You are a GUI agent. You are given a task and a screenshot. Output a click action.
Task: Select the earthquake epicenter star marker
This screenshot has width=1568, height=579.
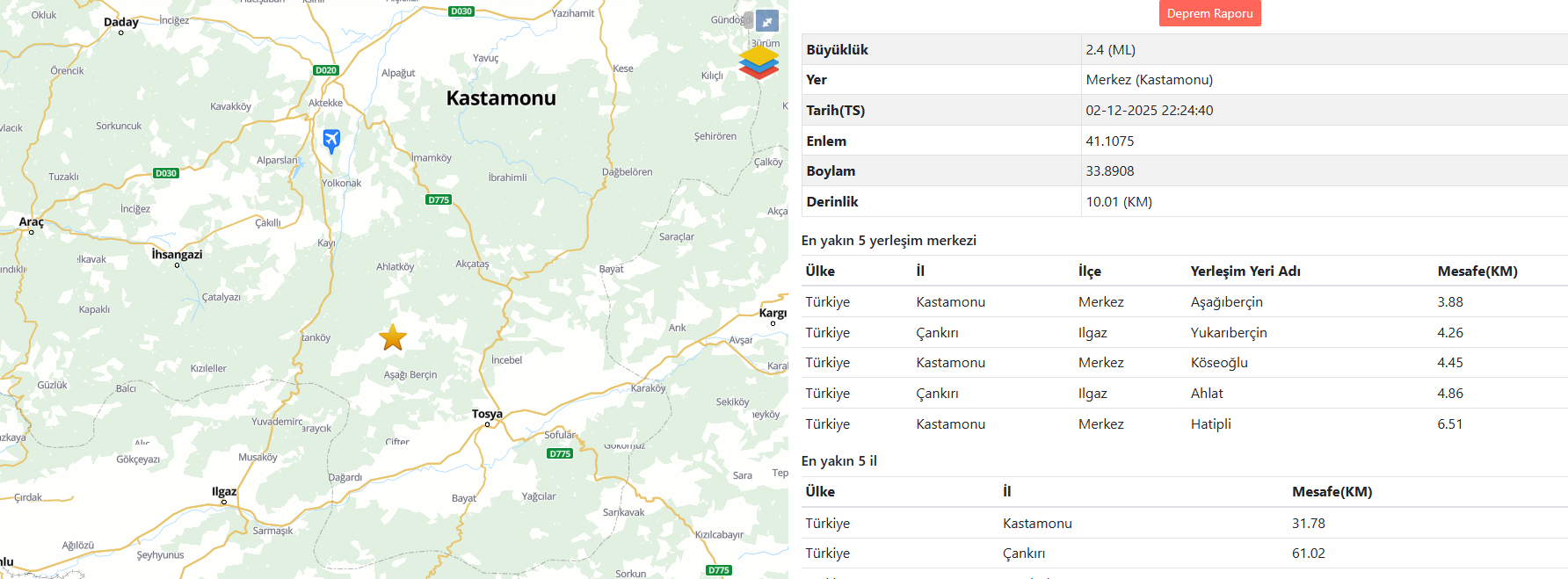click(x=393, y=337)
